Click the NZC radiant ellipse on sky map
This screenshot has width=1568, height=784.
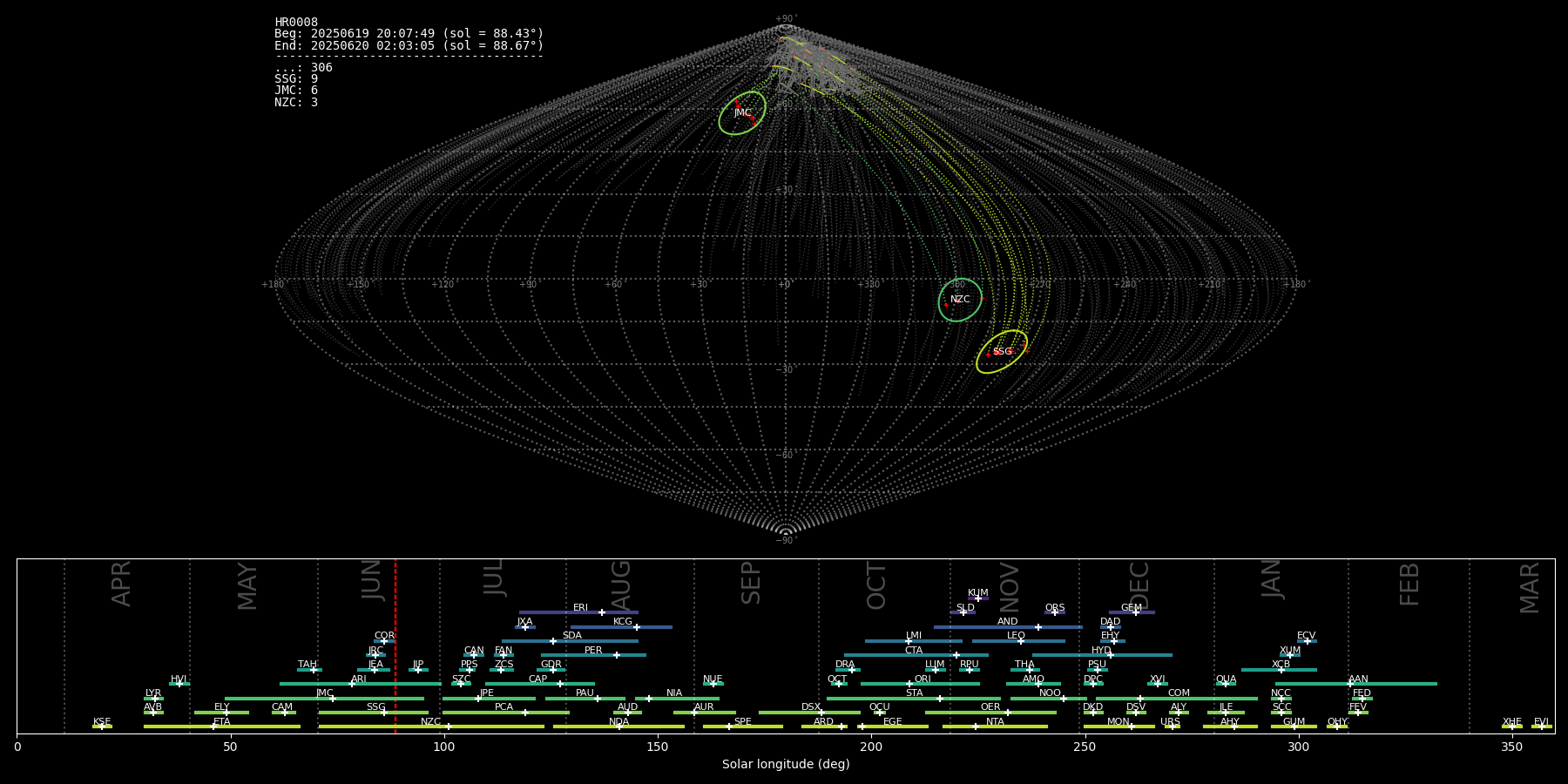tap(960, 300)
